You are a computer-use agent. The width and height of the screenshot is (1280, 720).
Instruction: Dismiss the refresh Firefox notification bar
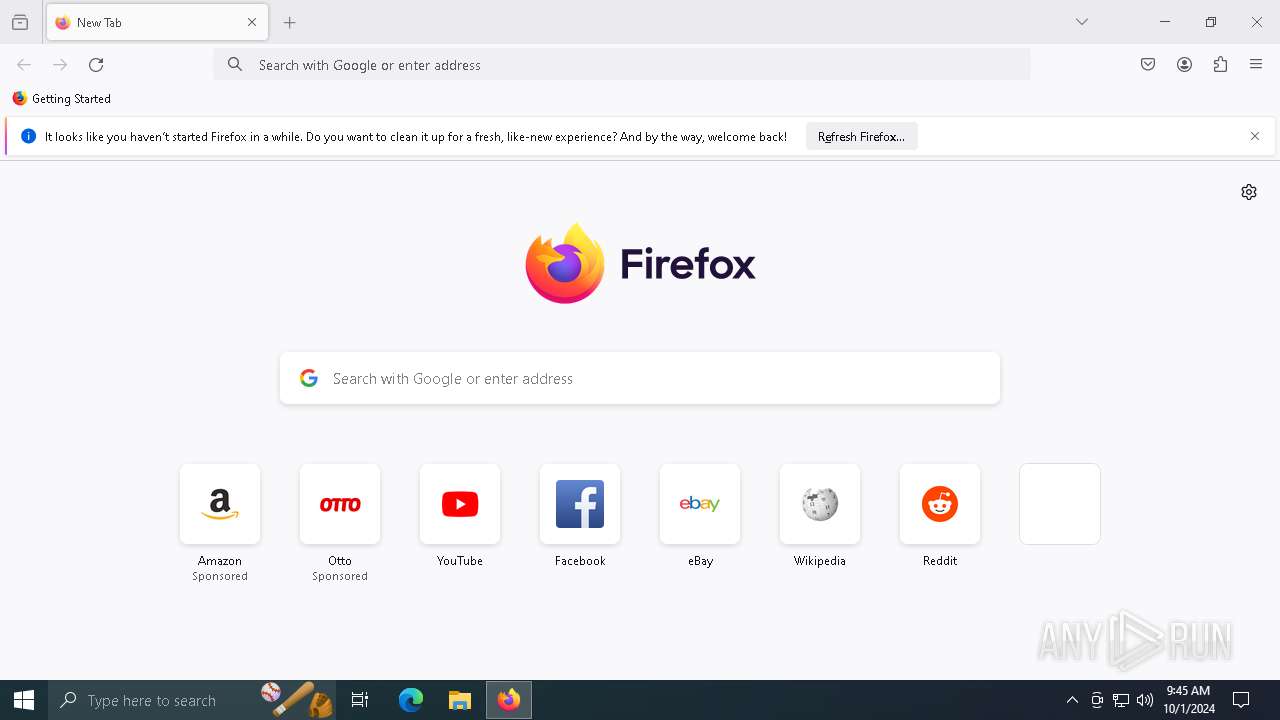click(1255, 137)
